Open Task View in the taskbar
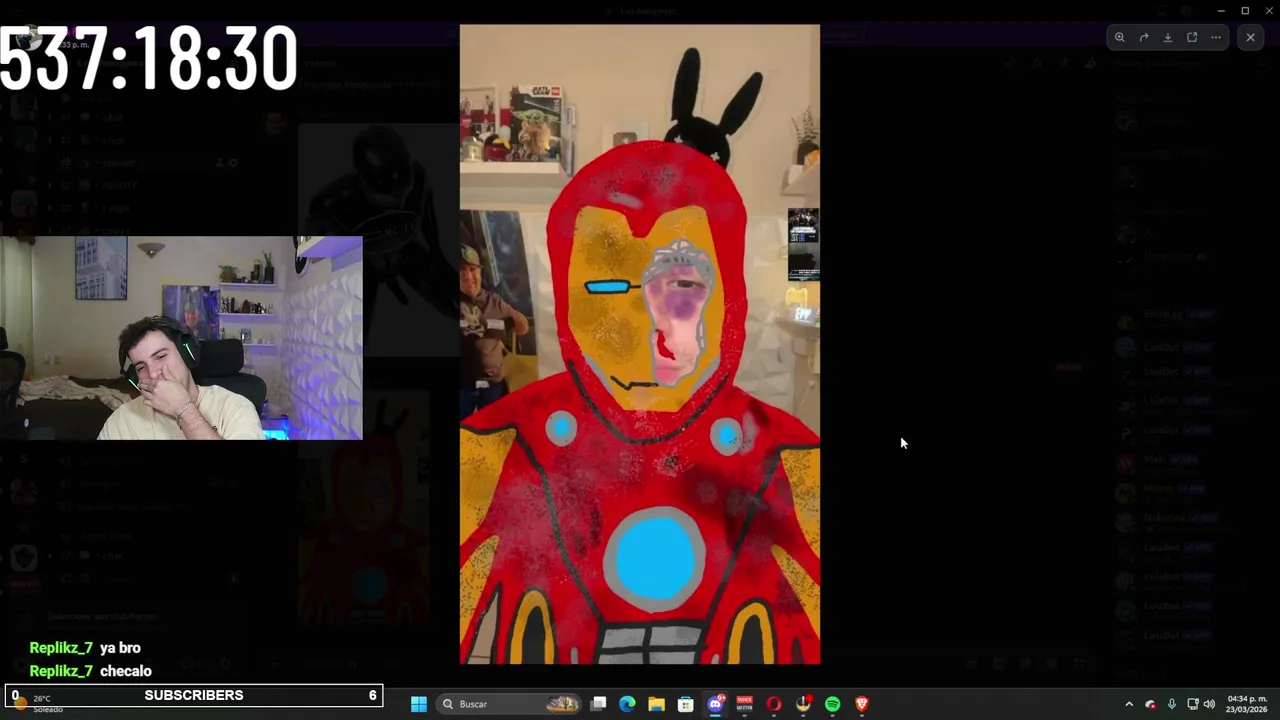The width and height of the screenshot is (1280, 720). pyautogui.click(x=598, y=704)
